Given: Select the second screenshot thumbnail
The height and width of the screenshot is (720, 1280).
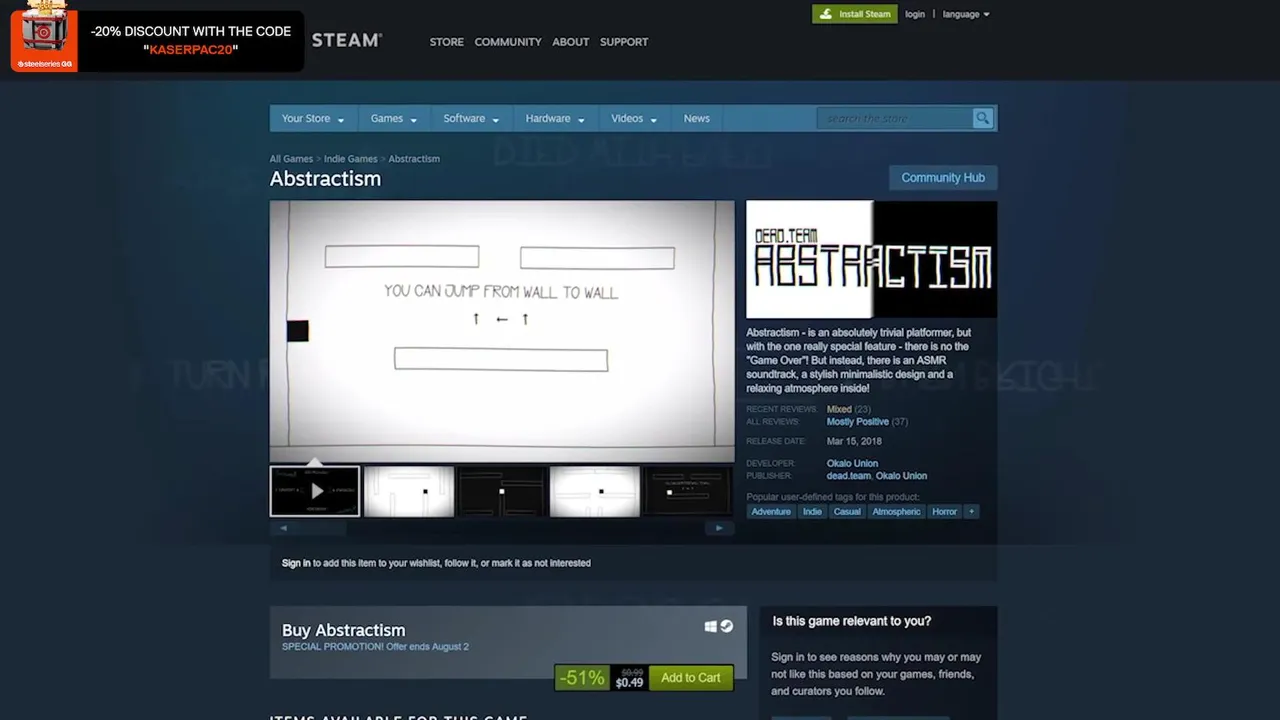Looking at the screenshot, I should tap(409, 491).
